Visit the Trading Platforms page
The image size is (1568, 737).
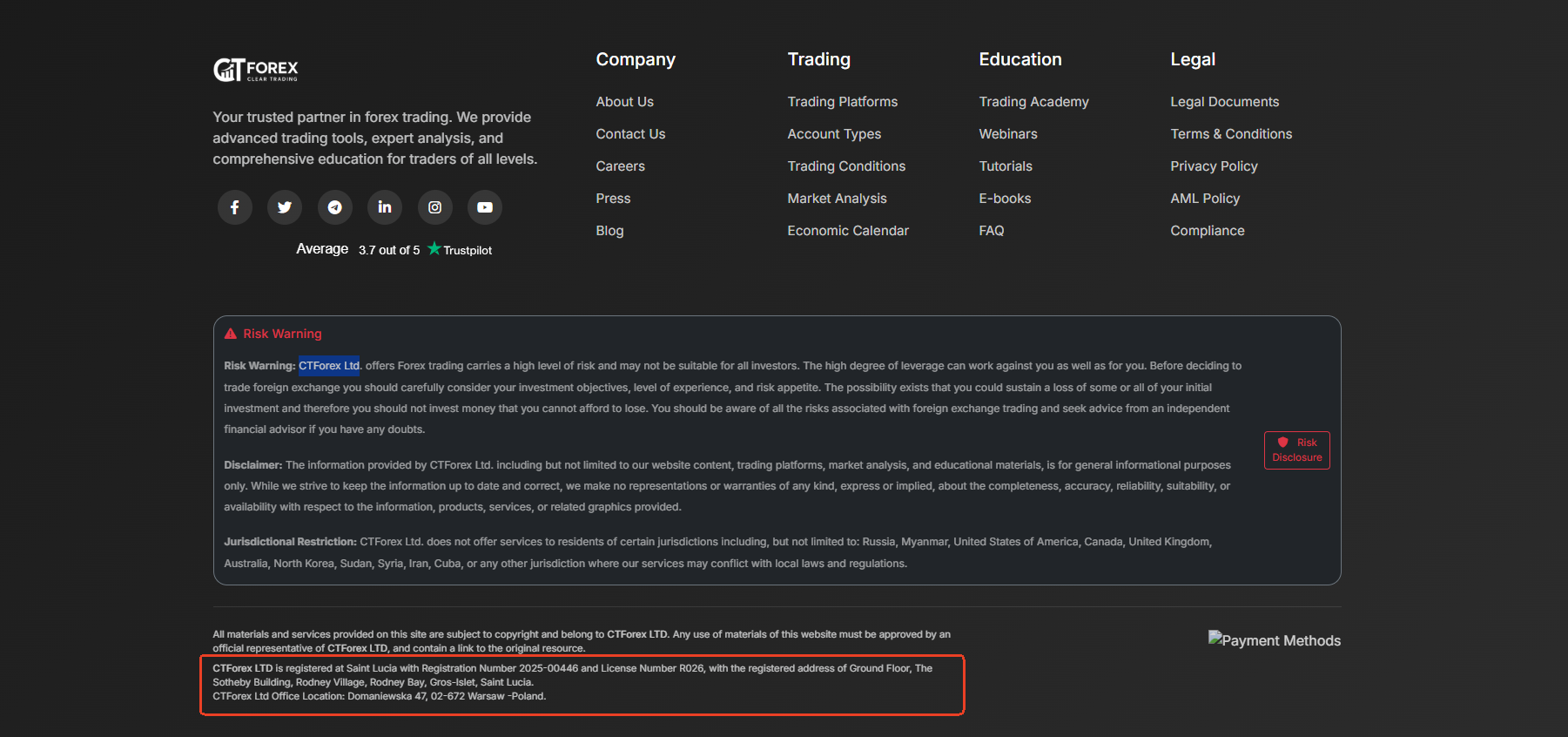pos(842,102)
